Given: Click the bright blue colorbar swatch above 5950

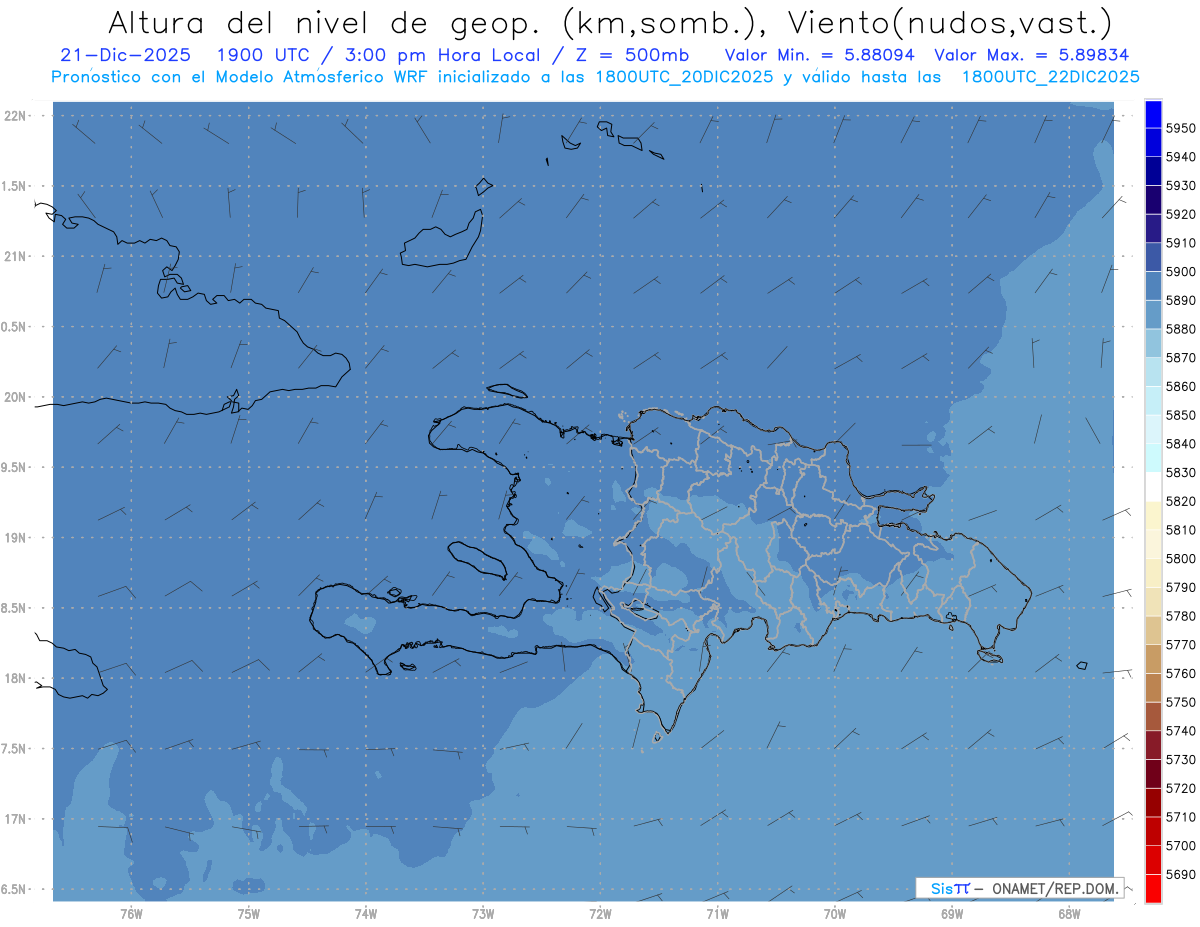Looking at the screenshot, I should 1153,113.
